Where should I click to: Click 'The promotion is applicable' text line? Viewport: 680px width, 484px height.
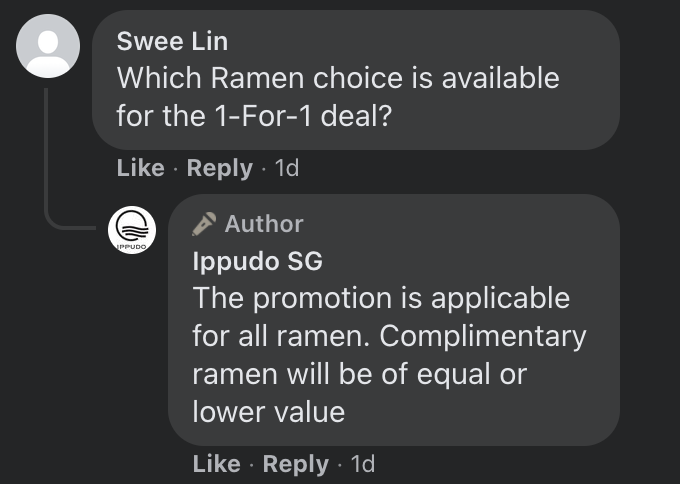click(381, 298)
